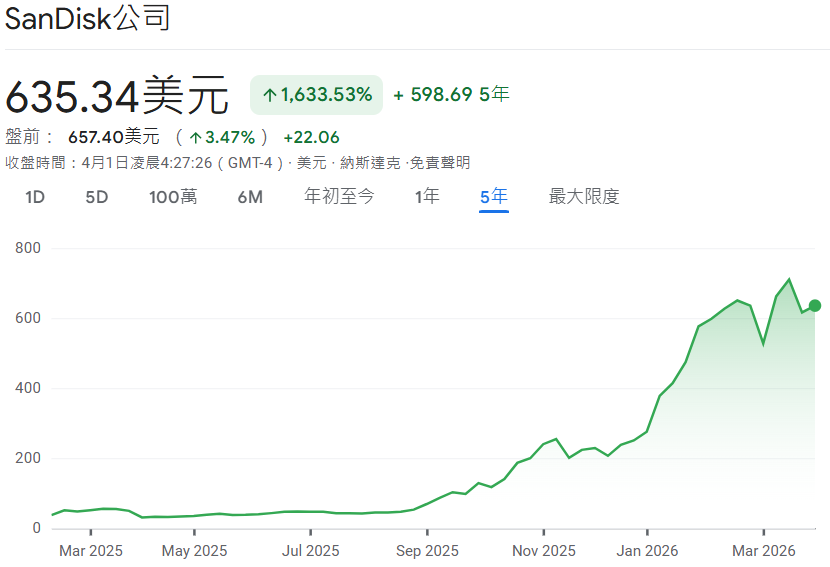Click the 800 y-axis label
This screenshot has width=830, height=567.
[28, 248]
